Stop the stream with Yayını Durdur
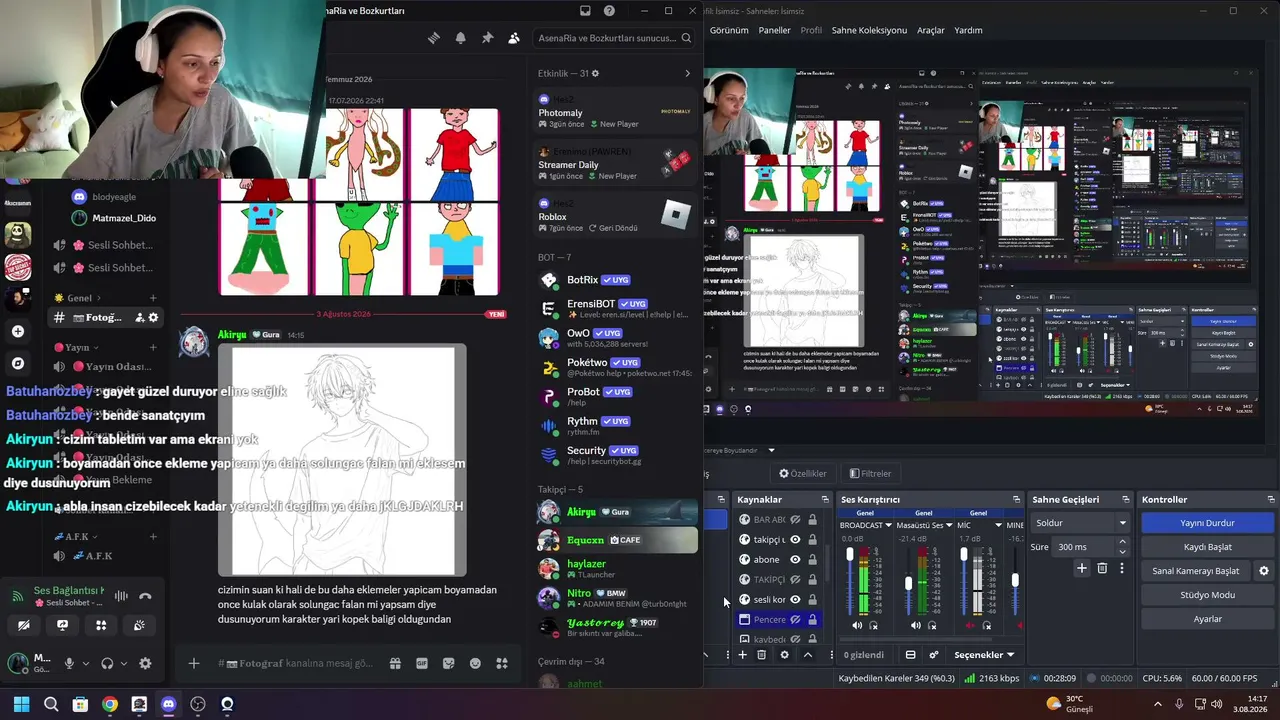 [1207, 523]
